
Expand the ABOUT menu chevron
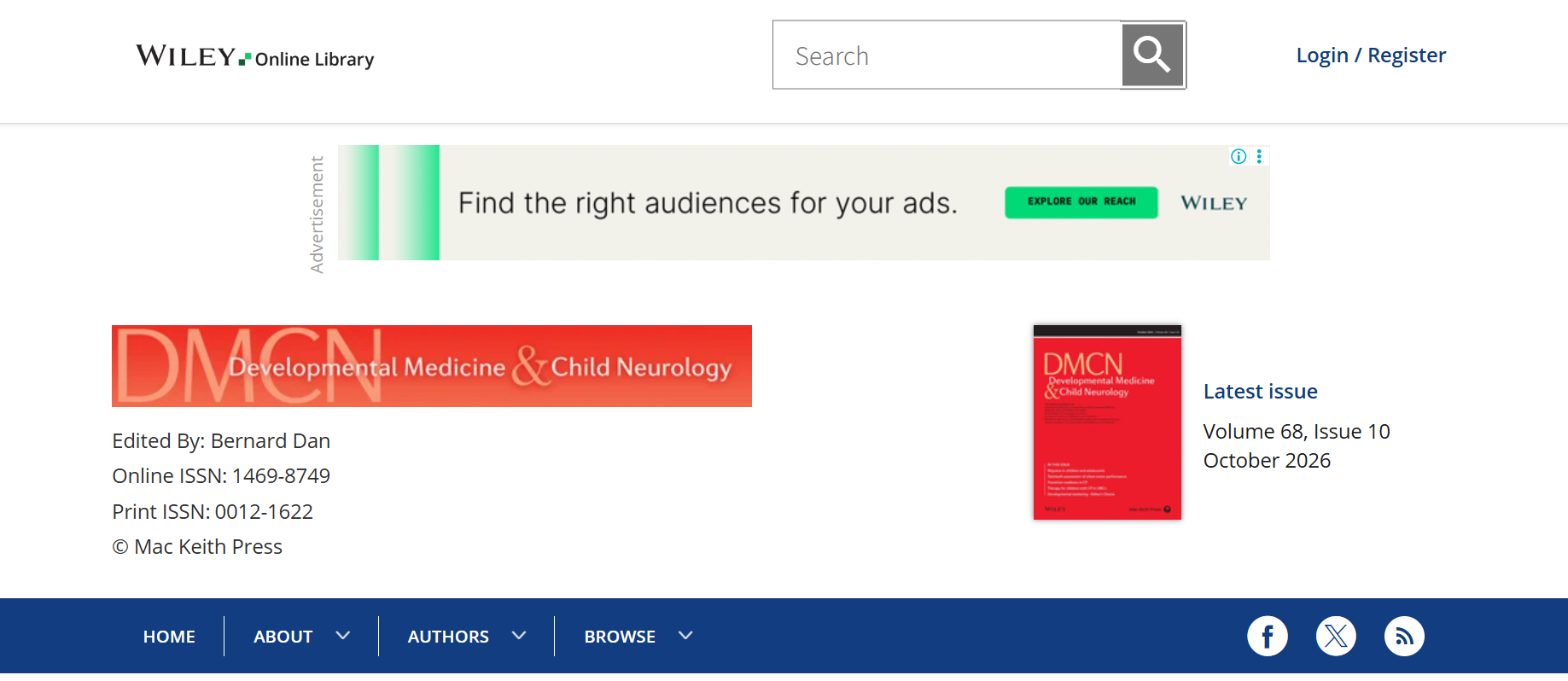tap(343, 636)
